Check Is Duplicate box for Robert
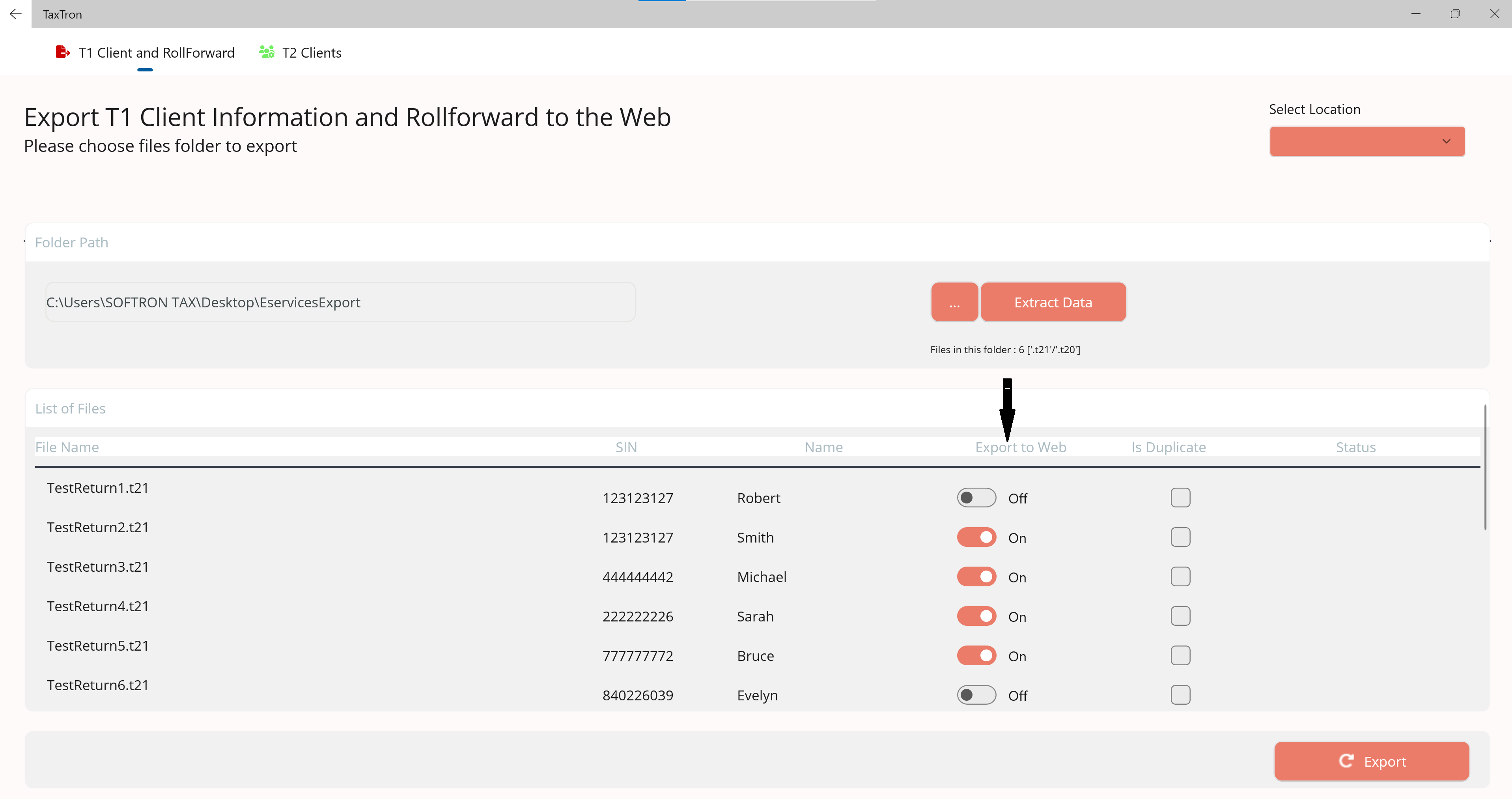1512x799 pixels. point(1180,498)
